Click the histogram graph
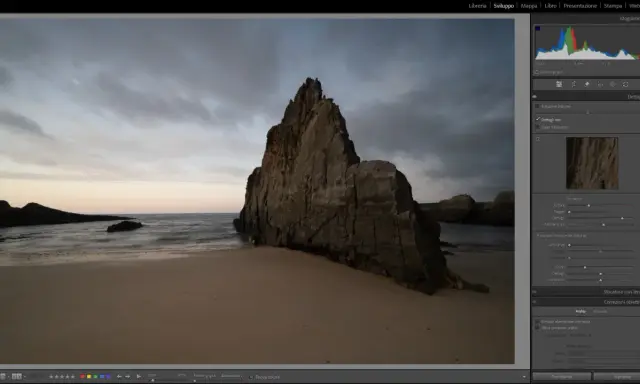The height and width of the screenshot is (384, 640). coord(587,43)
